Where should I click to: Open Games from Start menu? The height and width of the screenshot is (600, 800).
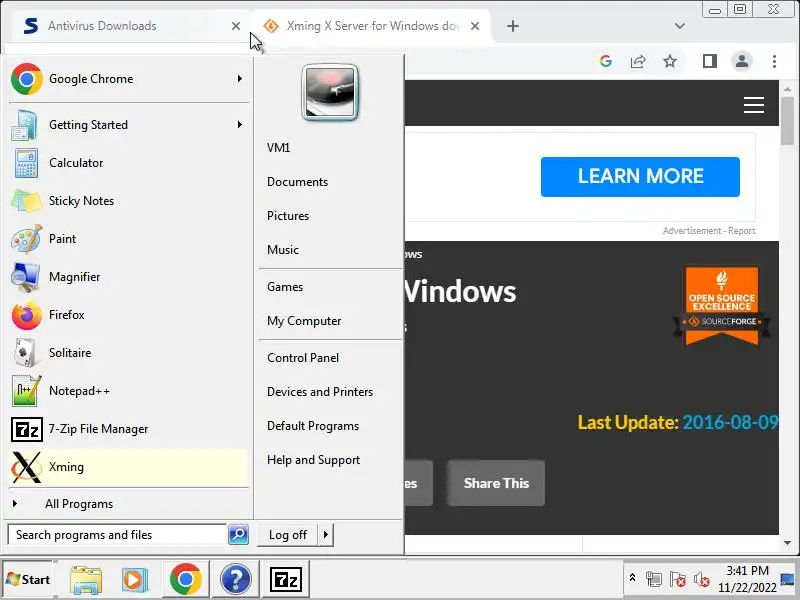(285, 287)
